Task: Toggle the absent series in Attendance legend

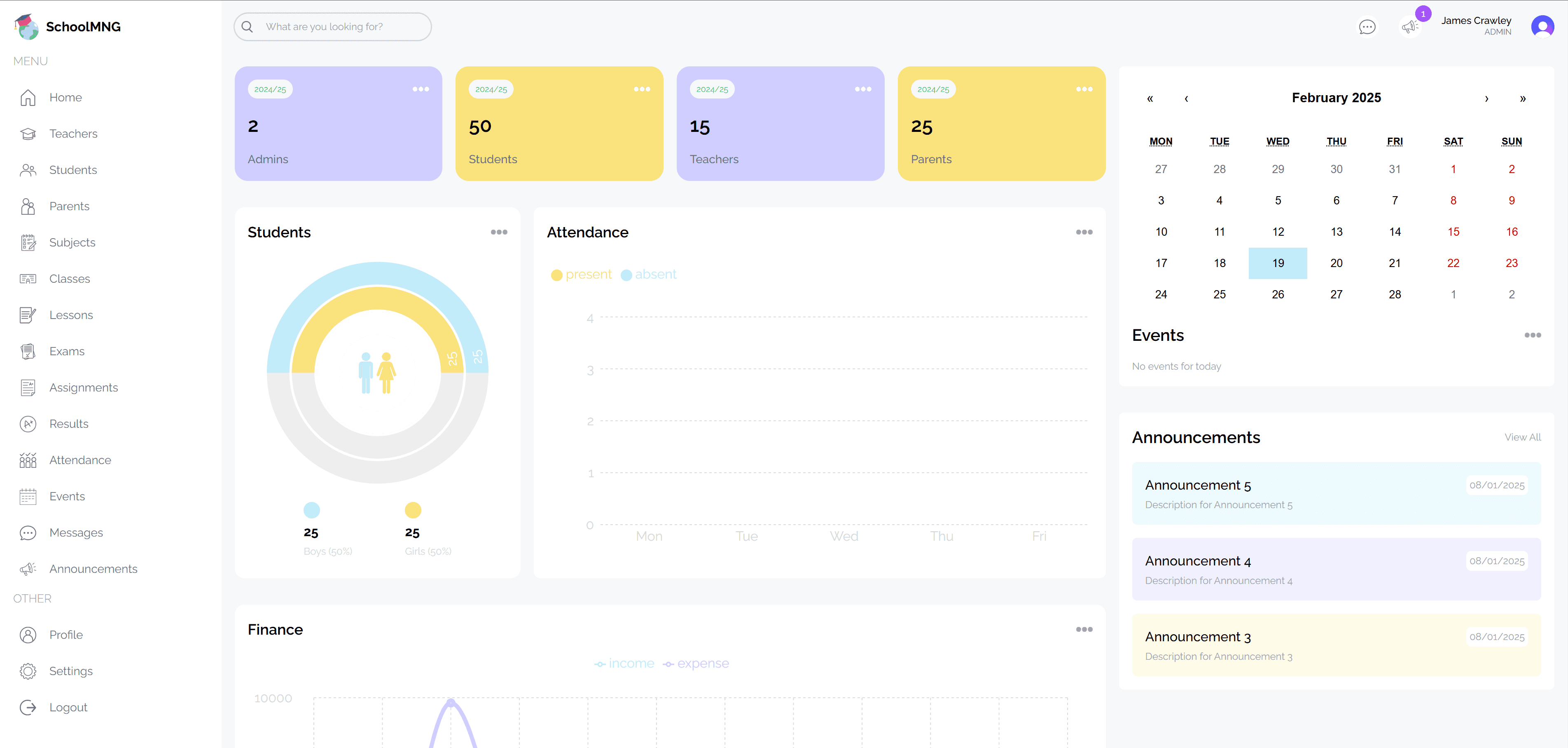Action: [649, 275]
